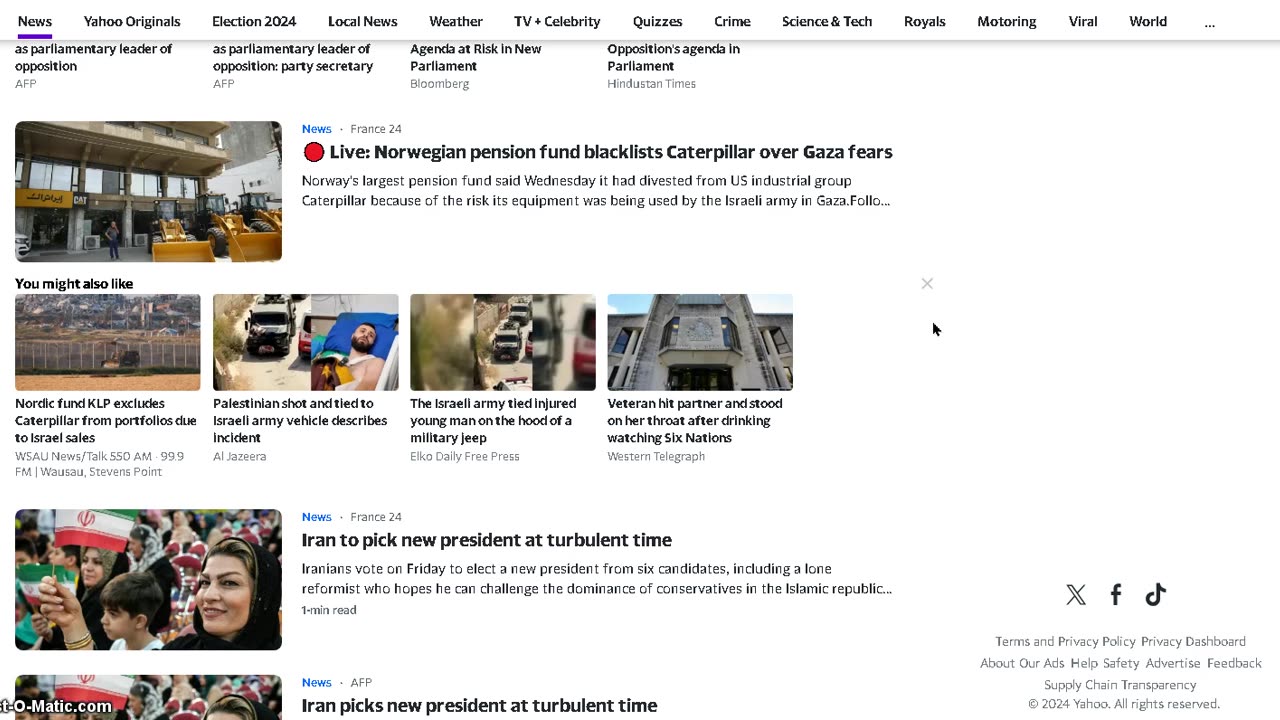Click 'You might also like' heading
Viewport: 1280px width, 720px height.
tap(74, 284)
